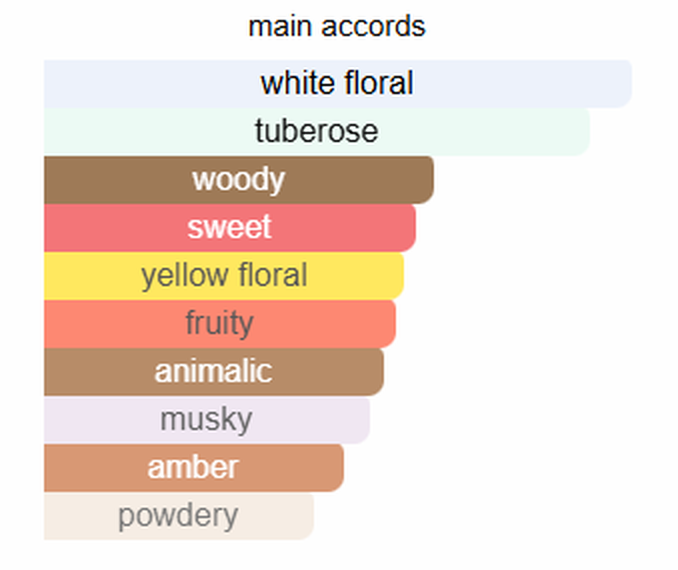The height and width of the screenshot is (570, 678).
Task: Click the white floral accord bar
Action: coord(338,83)
